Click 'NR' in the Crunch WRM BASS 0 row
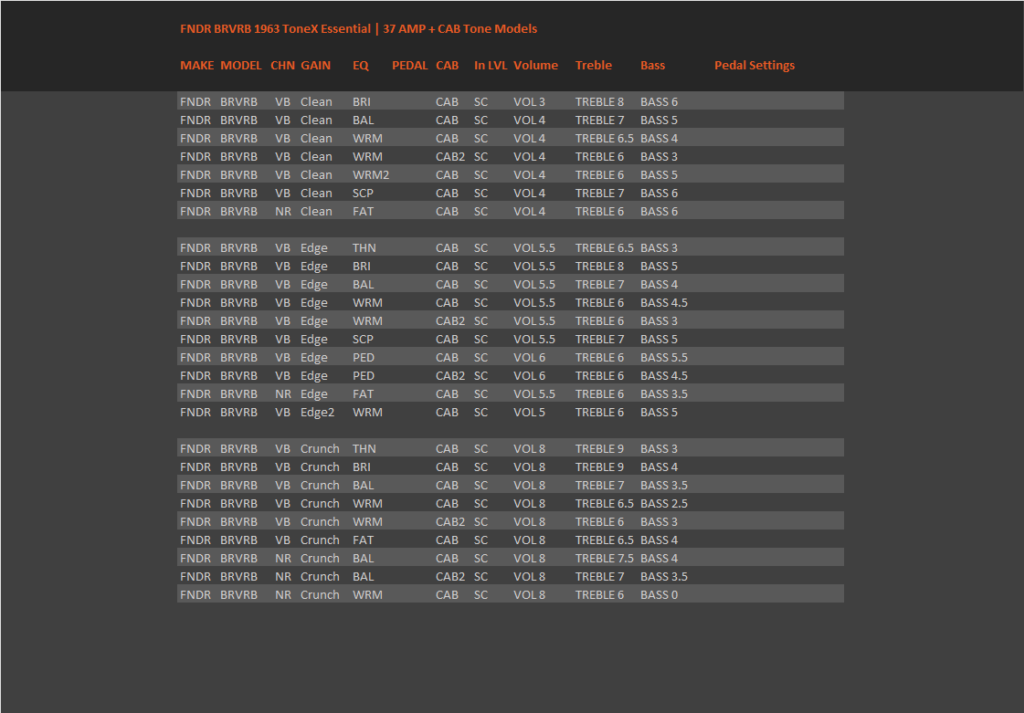The image size is (1024, 713). click(283, 595)
